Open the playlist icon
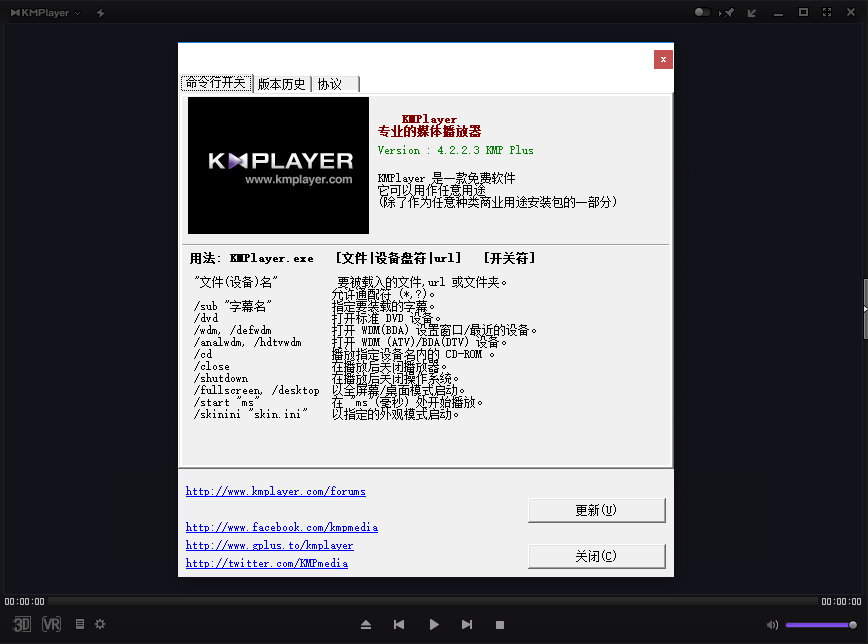 pyautogui.click(x=80, y=624)
